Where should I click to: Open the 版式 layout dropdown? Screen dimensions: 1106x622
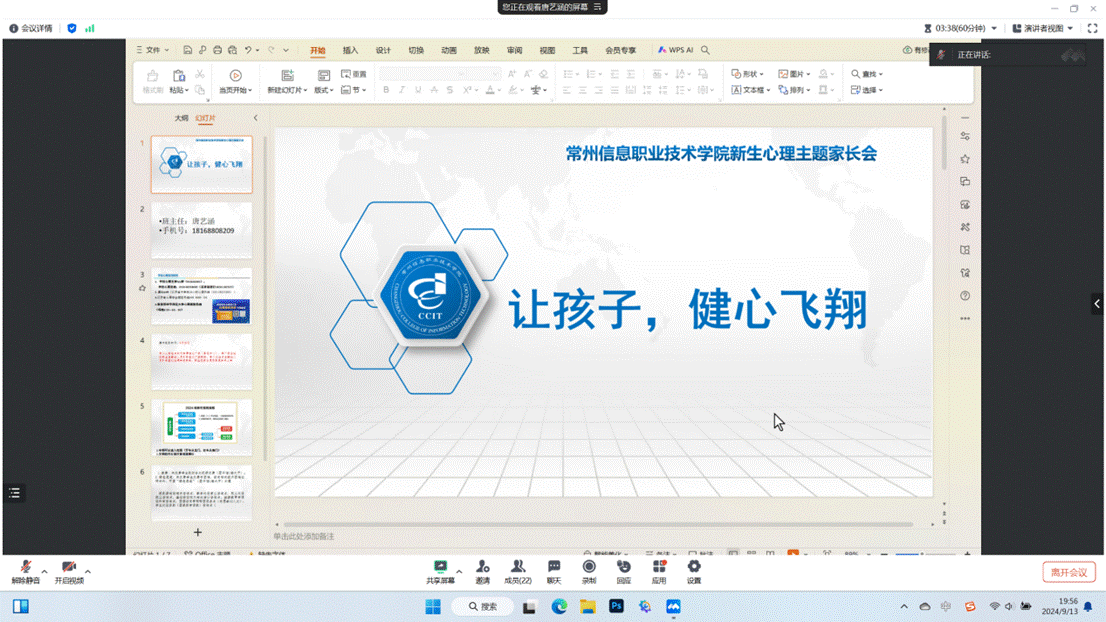[x=324, y=90]
